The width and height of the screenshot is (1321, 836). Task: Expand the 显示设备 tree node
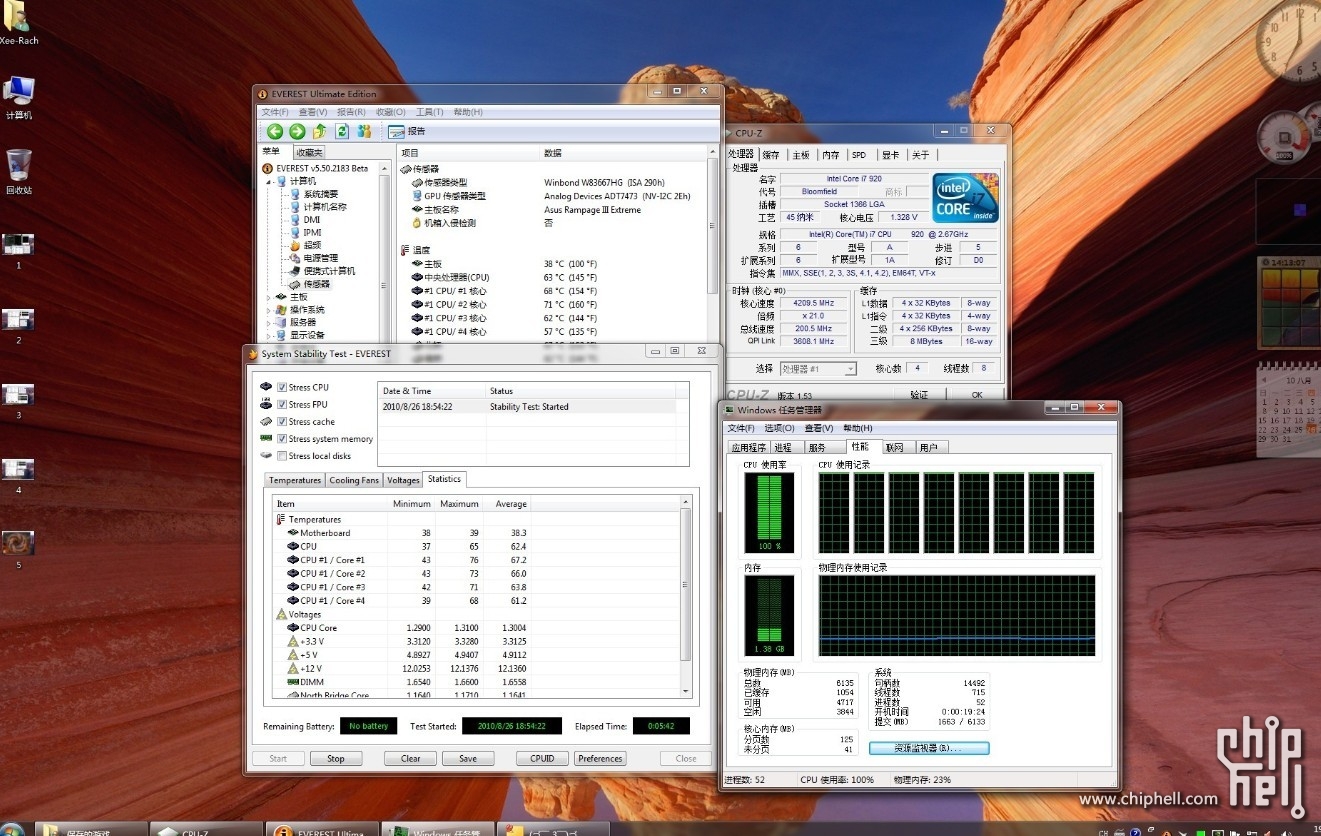269,336
